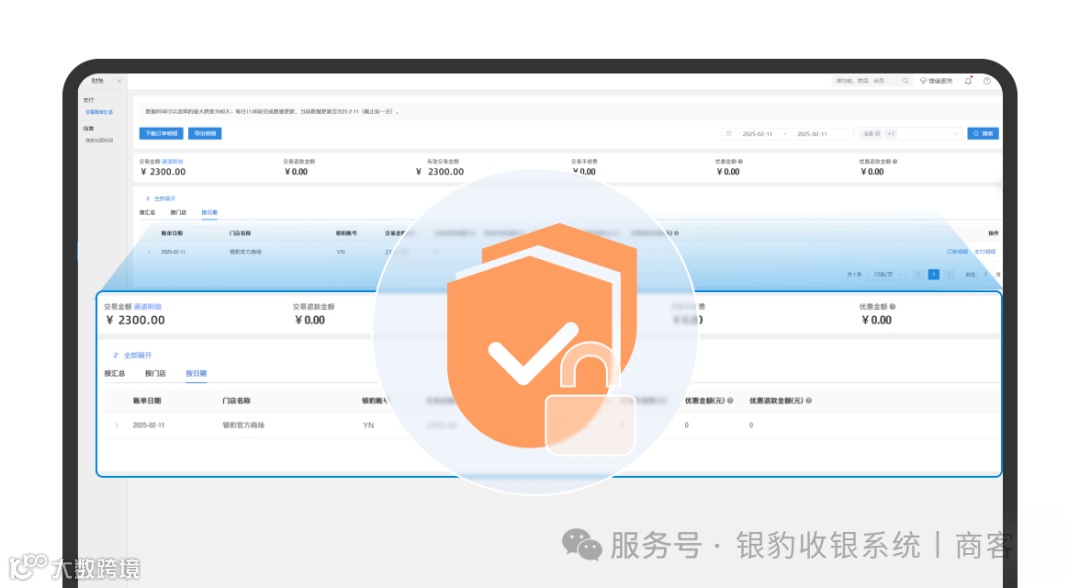Viewport: 1080px width, 588px height.
Task: Click info icon beside 优惠退款金额(元) column header
Action: pyautogui.click(x=809, y=401)
